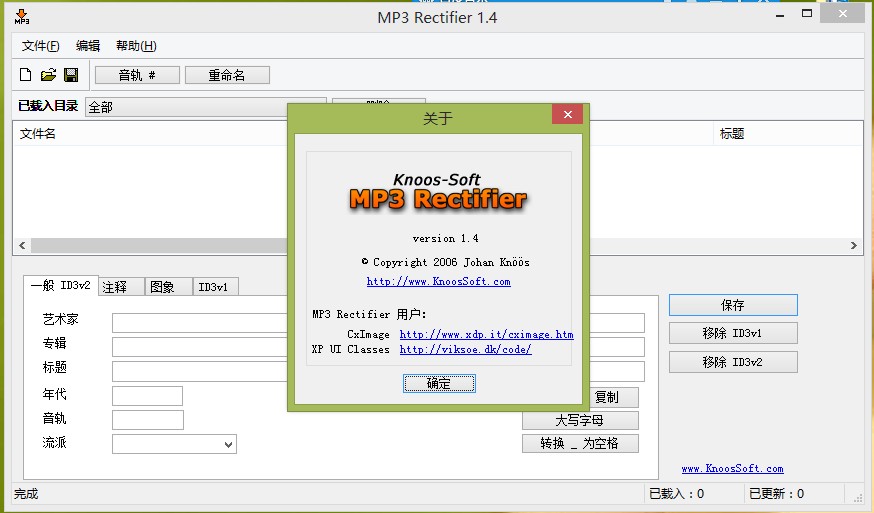Image resolution: width=874 pixels, height=513 pixels.
Task: Click the 音轨 input field
Action: (148, 420)
